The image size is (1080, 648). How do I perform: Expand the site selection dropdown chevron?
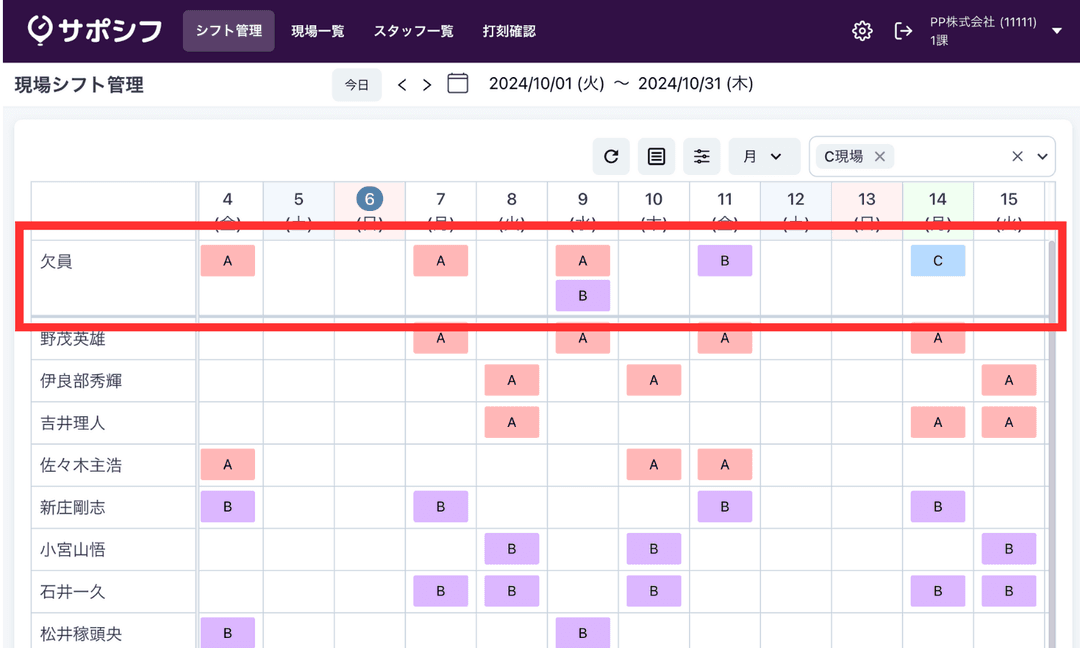click(1042, 156)
